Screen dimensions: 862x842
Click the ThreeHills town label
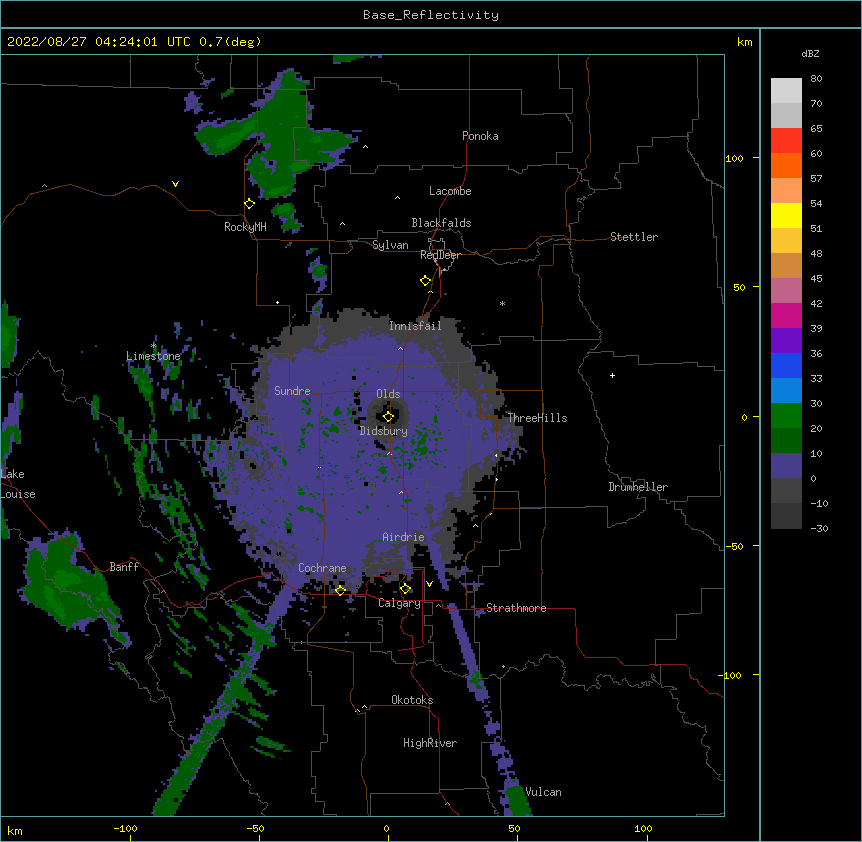(537, 418)
